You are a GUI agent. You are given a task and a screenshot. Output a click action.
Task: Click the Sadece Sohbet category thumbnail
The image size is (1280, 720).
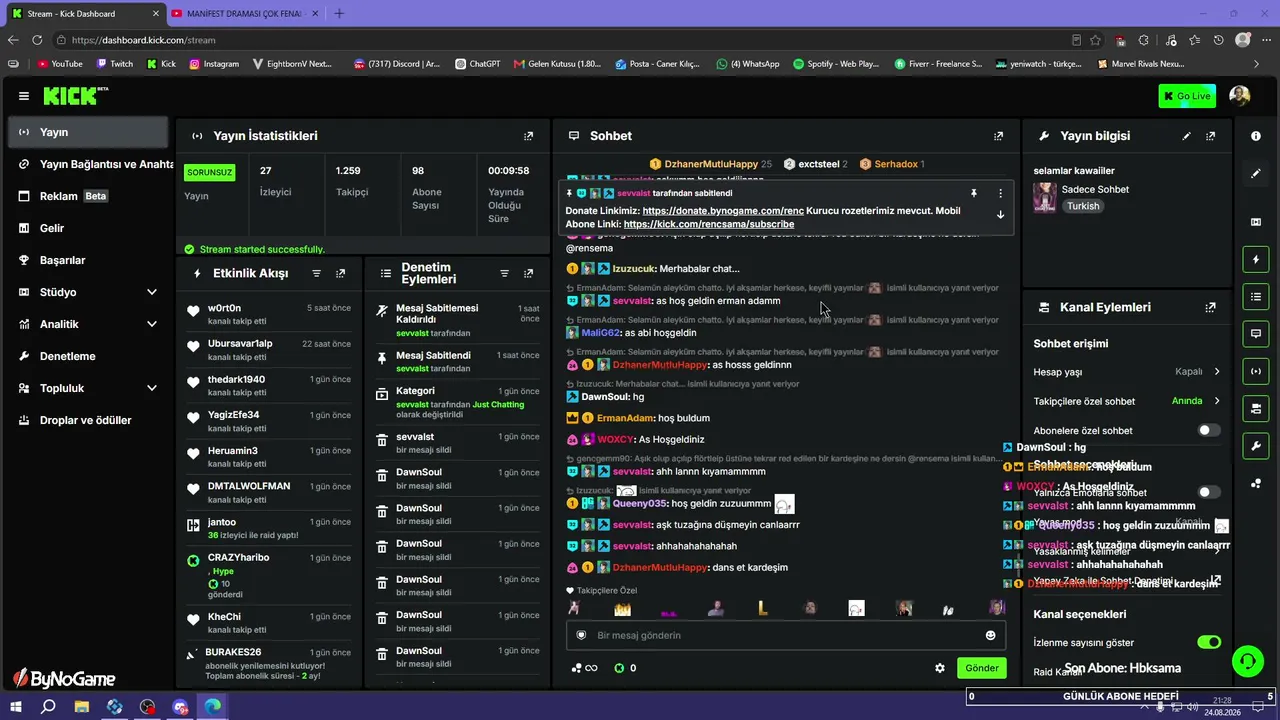point(1045,197)
